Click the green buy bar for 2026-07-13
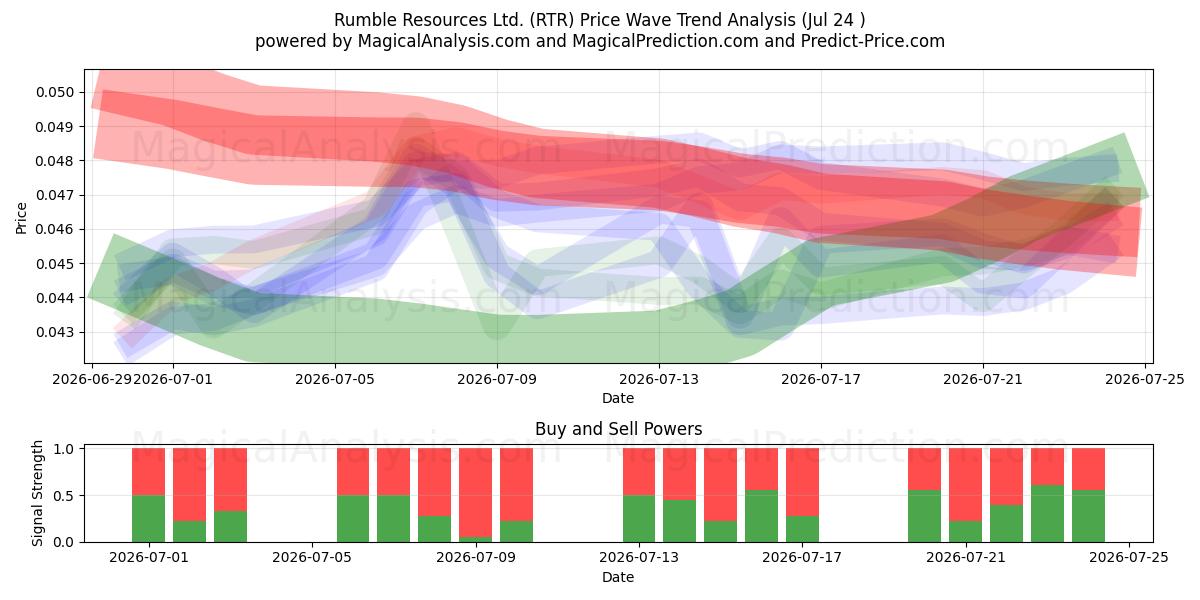Image resolution: width=1200 pixels, height=600 pixels. [x=639, y=519]
